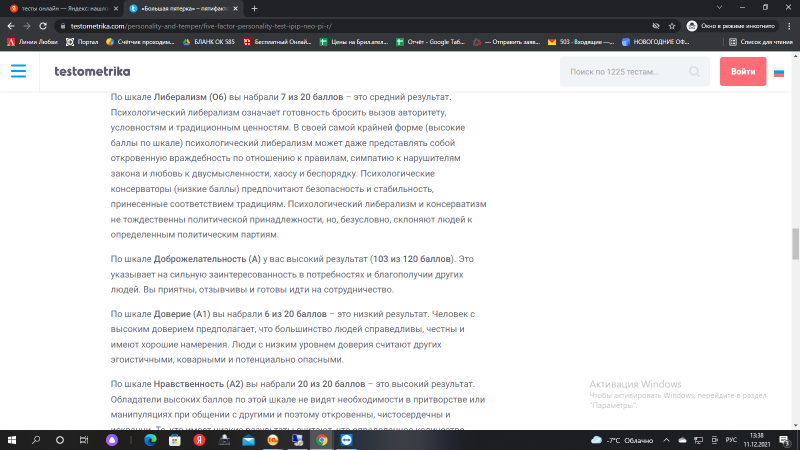Open the hamburger menu on testometrika
This screenshot has height=450, width=800.
pos(19,72)
